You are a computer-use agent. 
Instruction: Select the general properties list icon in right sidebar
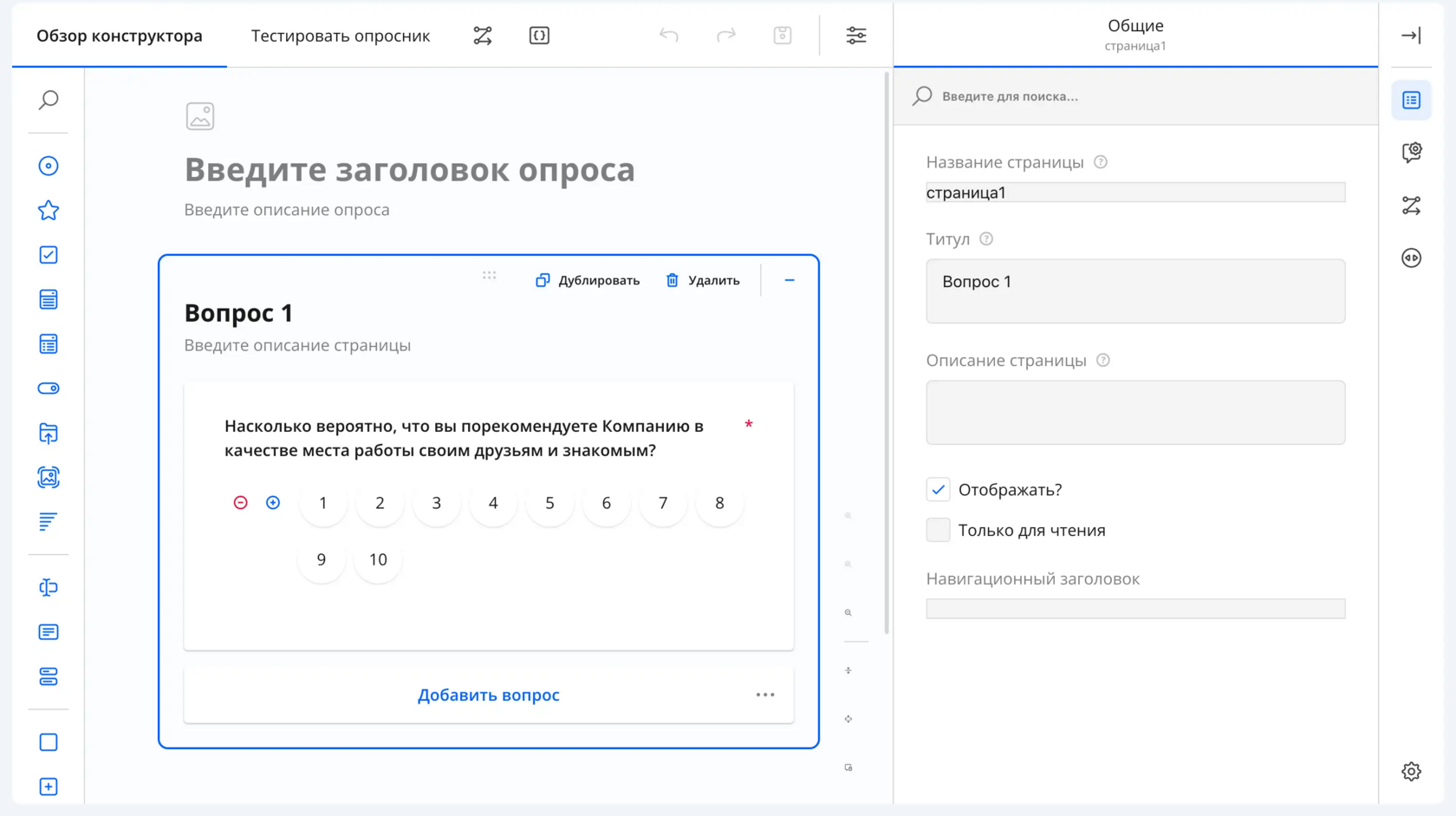1412,101
